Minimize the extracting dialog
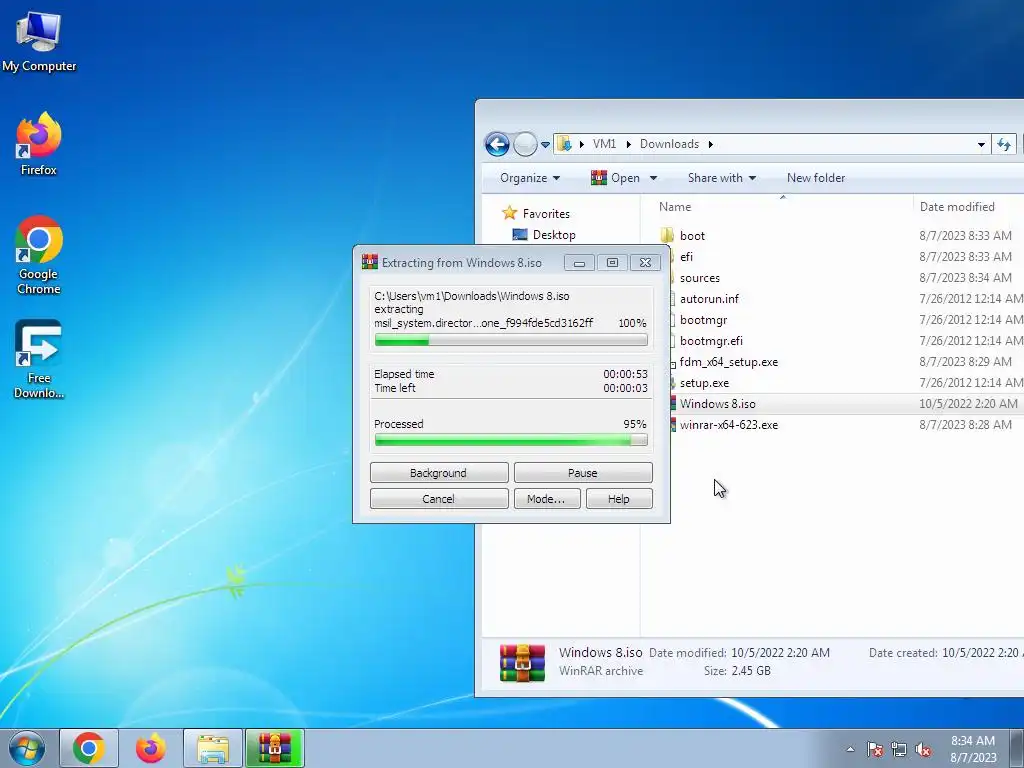The width and height of the screenshot is (1024, 768). pos(579,263)
